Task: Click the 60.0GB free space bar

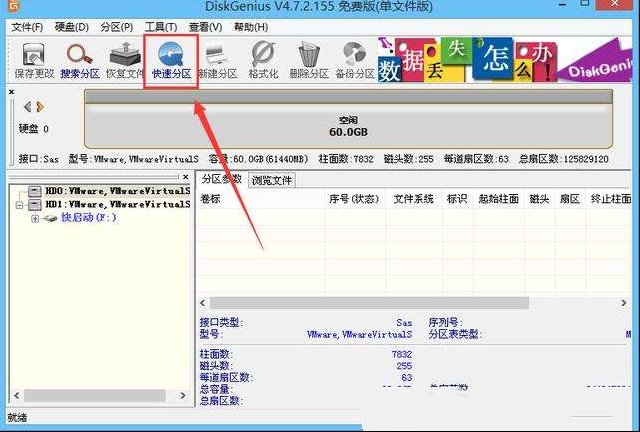Action: coord(348,119)
